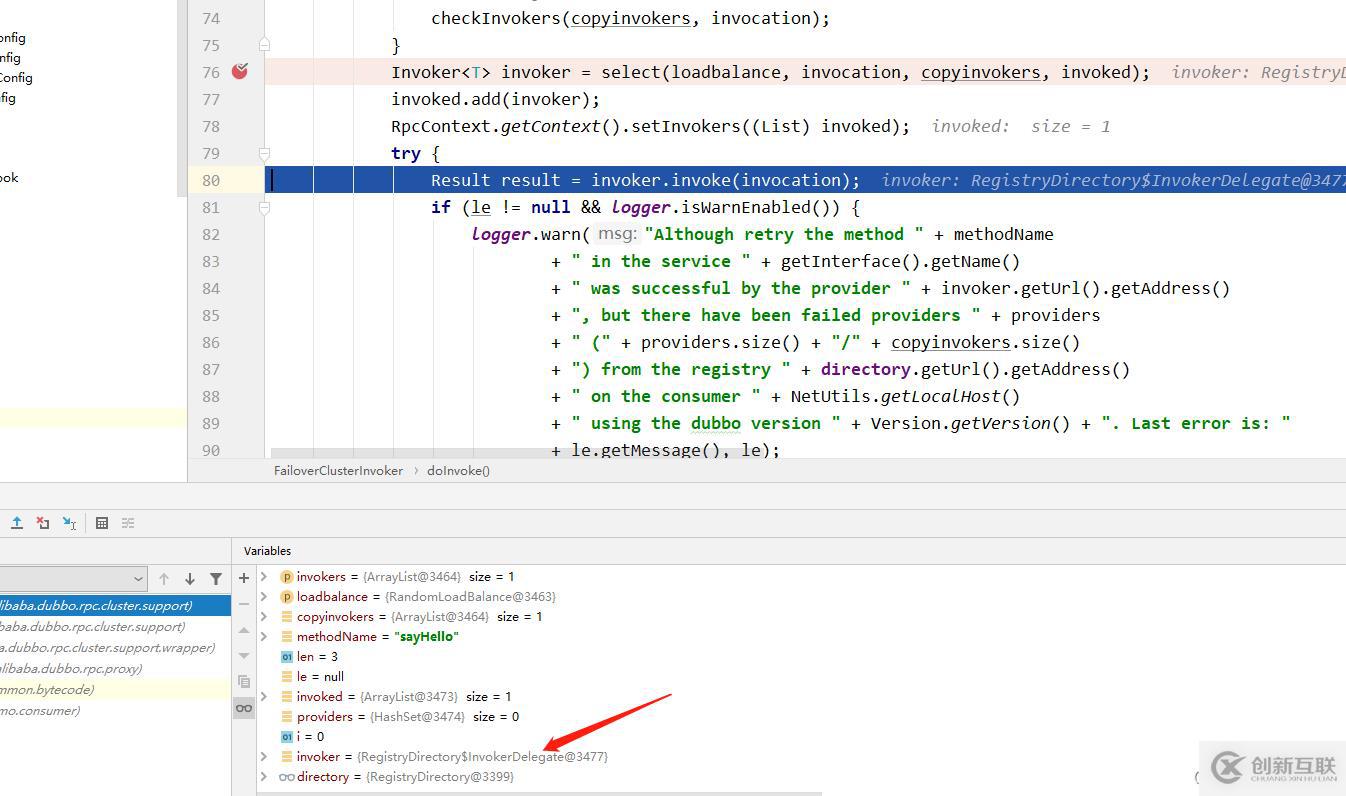Screen dimensions: 1346x796
Task: Open the Evaluate Expression calculator icon
Action: [x=102, y=523]
